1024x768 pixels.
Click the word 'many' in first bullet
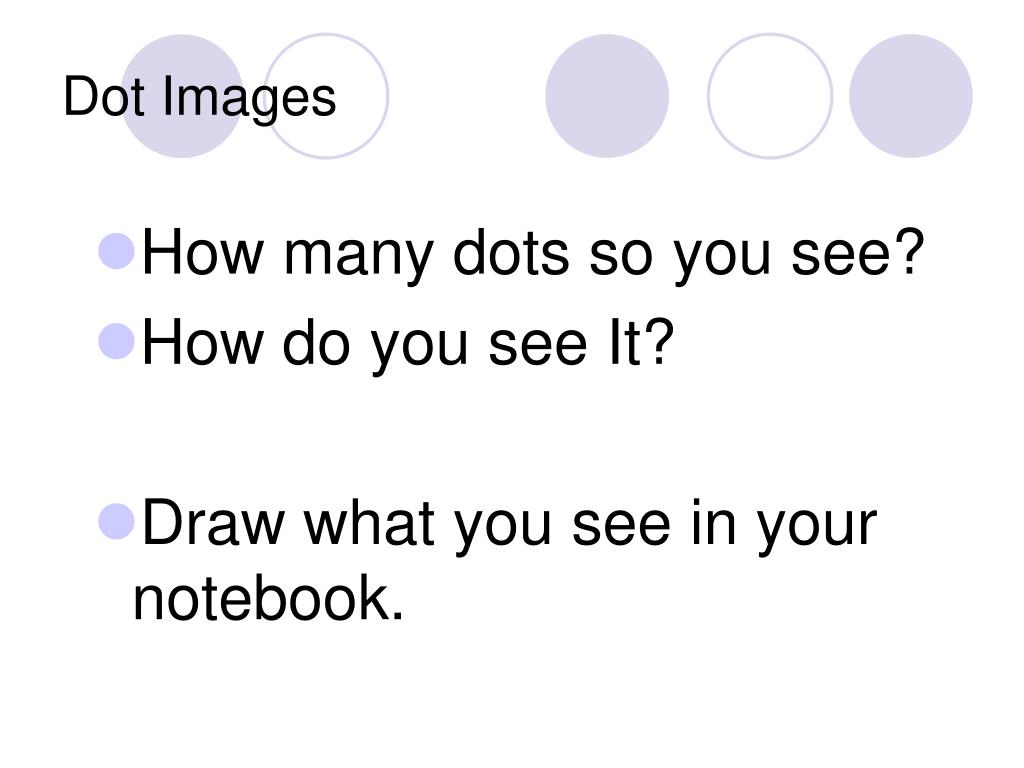(358, 256)
